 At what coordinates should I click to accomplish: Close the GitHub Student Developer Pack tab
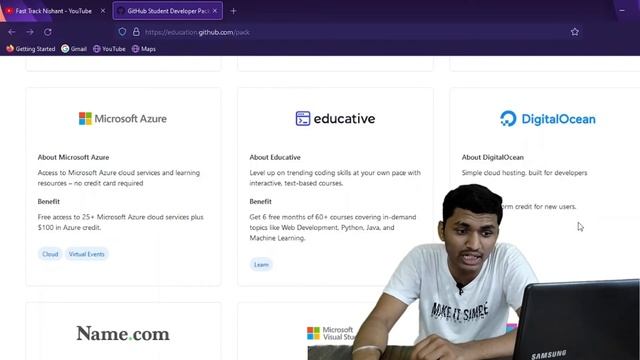(215, 11)
